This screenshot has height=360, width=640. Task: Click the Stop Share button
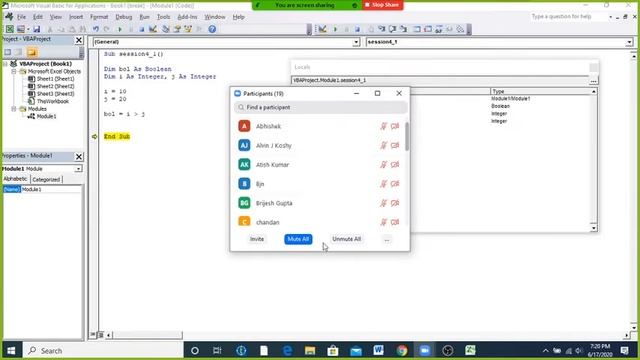click(x=382, y=5)
